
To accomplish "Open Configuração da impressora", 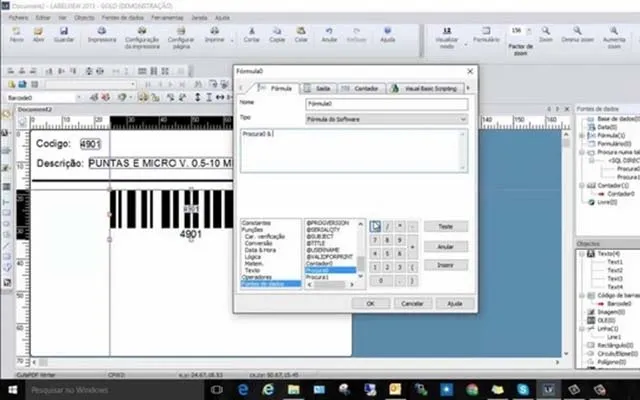I will (x=142, y=31).
